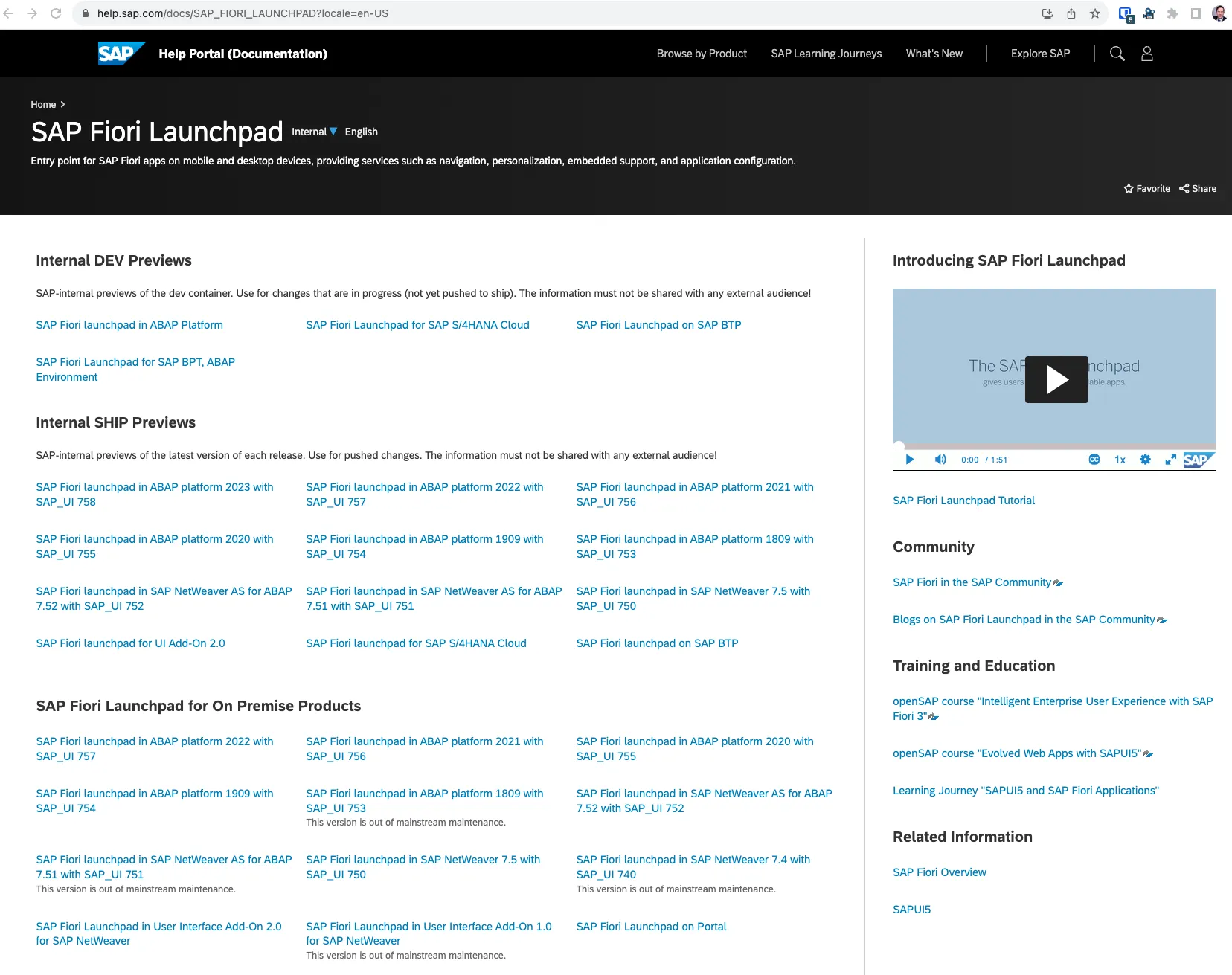The height and width of the screenshot is (975, 1232).
Task: Open video settings gear icon
Action: 1145,460
